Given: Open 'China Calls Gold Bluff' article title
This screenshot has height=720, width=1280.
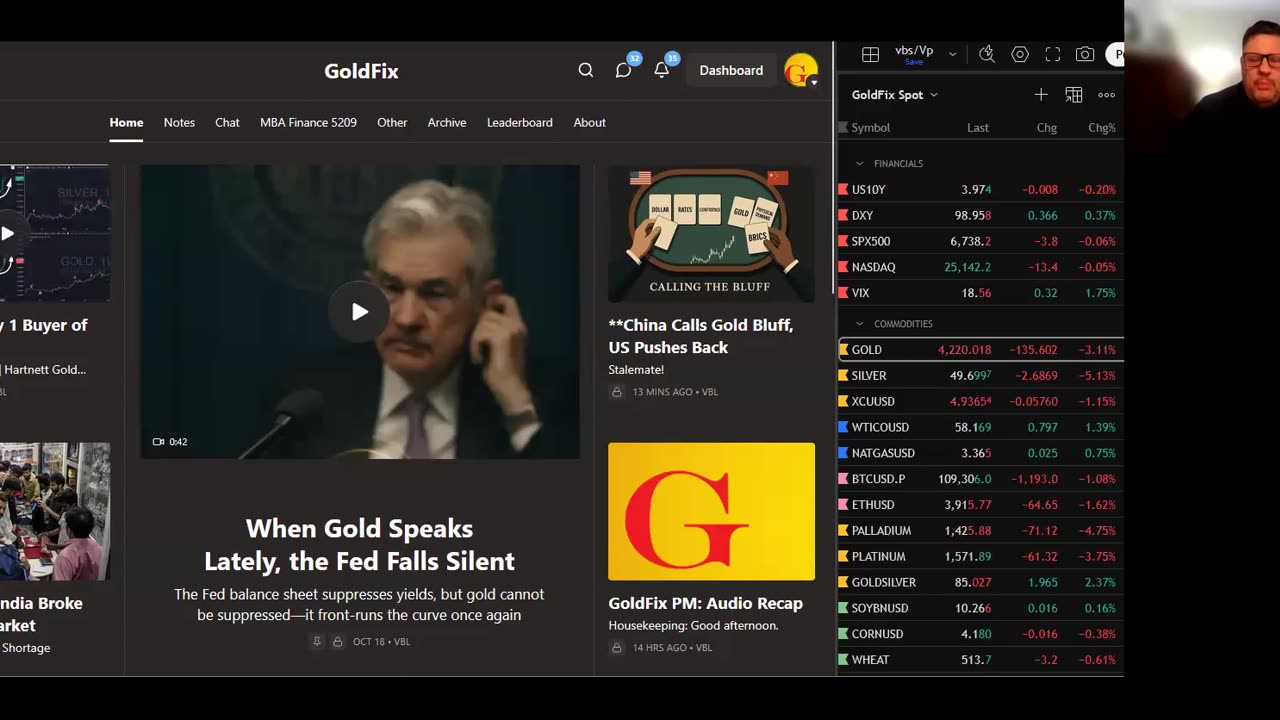Looking at the screenshot, I should tap(700, 336).
